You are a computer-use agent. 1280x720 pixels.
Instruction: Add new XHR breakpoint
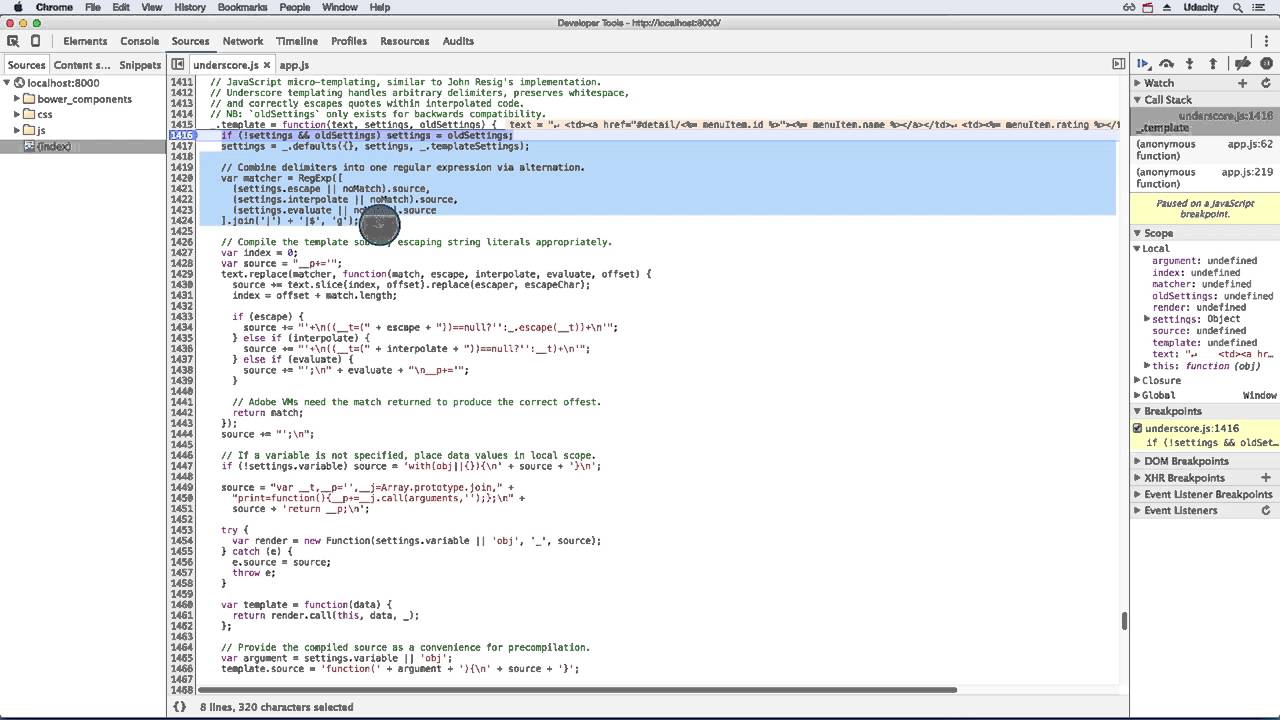[1266, 478]
